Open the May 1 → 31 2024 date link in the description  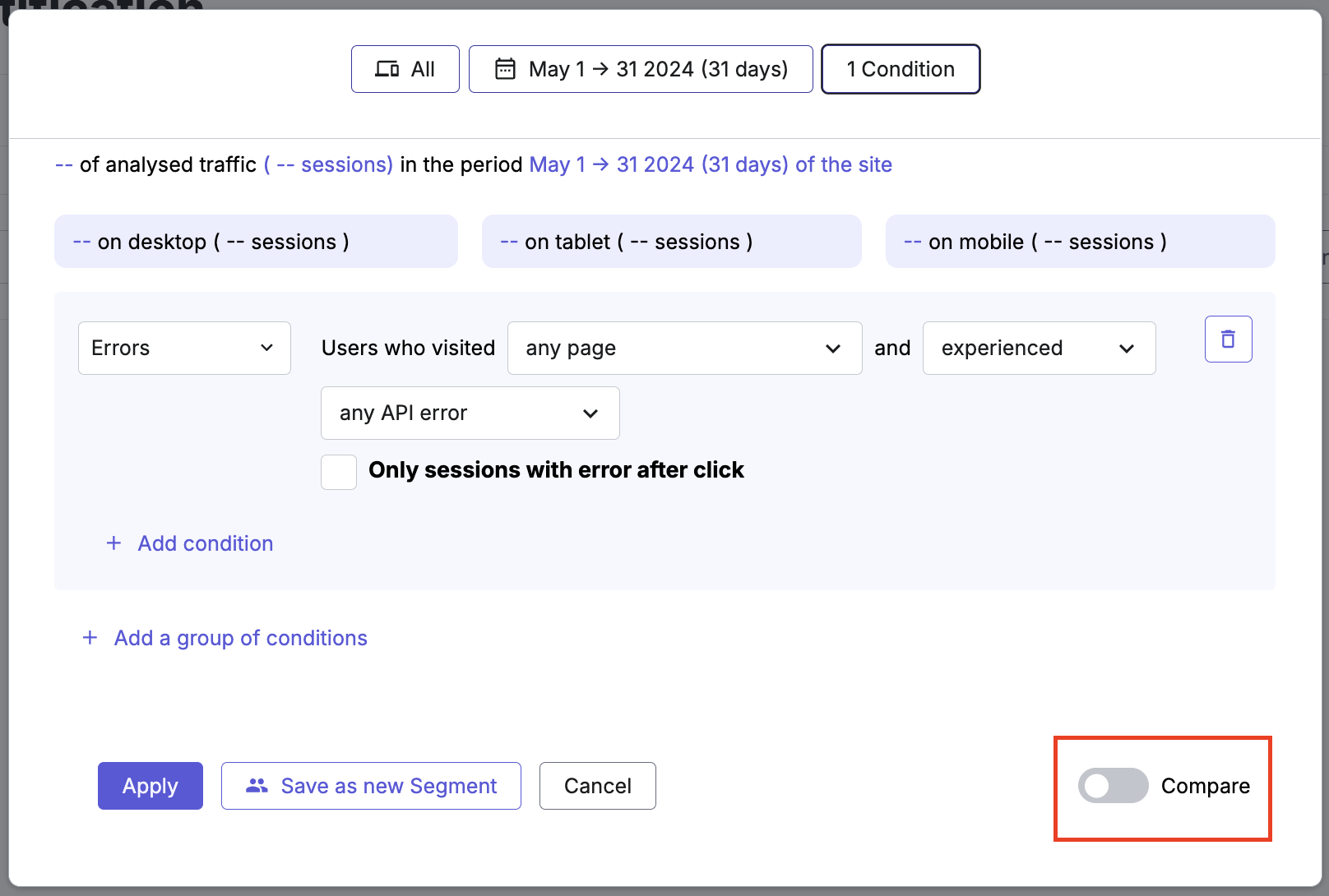658,164
